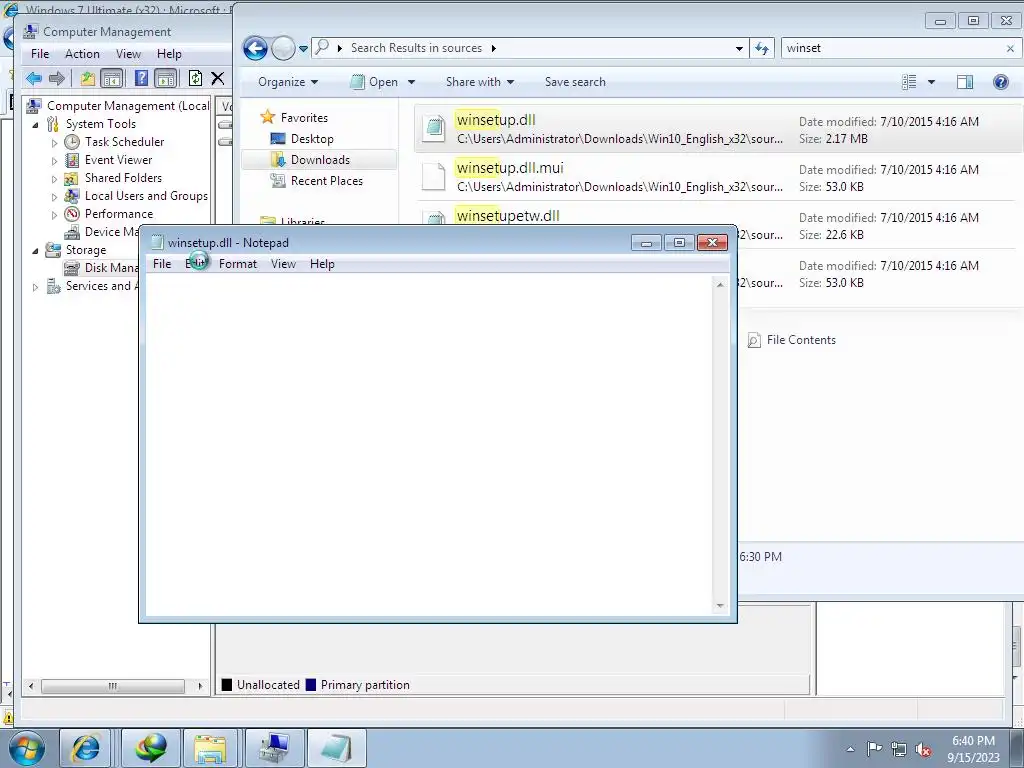The width and height of the screenshot is (1024, 768).
Task: Click Windows Start orb
Action: 27,748
